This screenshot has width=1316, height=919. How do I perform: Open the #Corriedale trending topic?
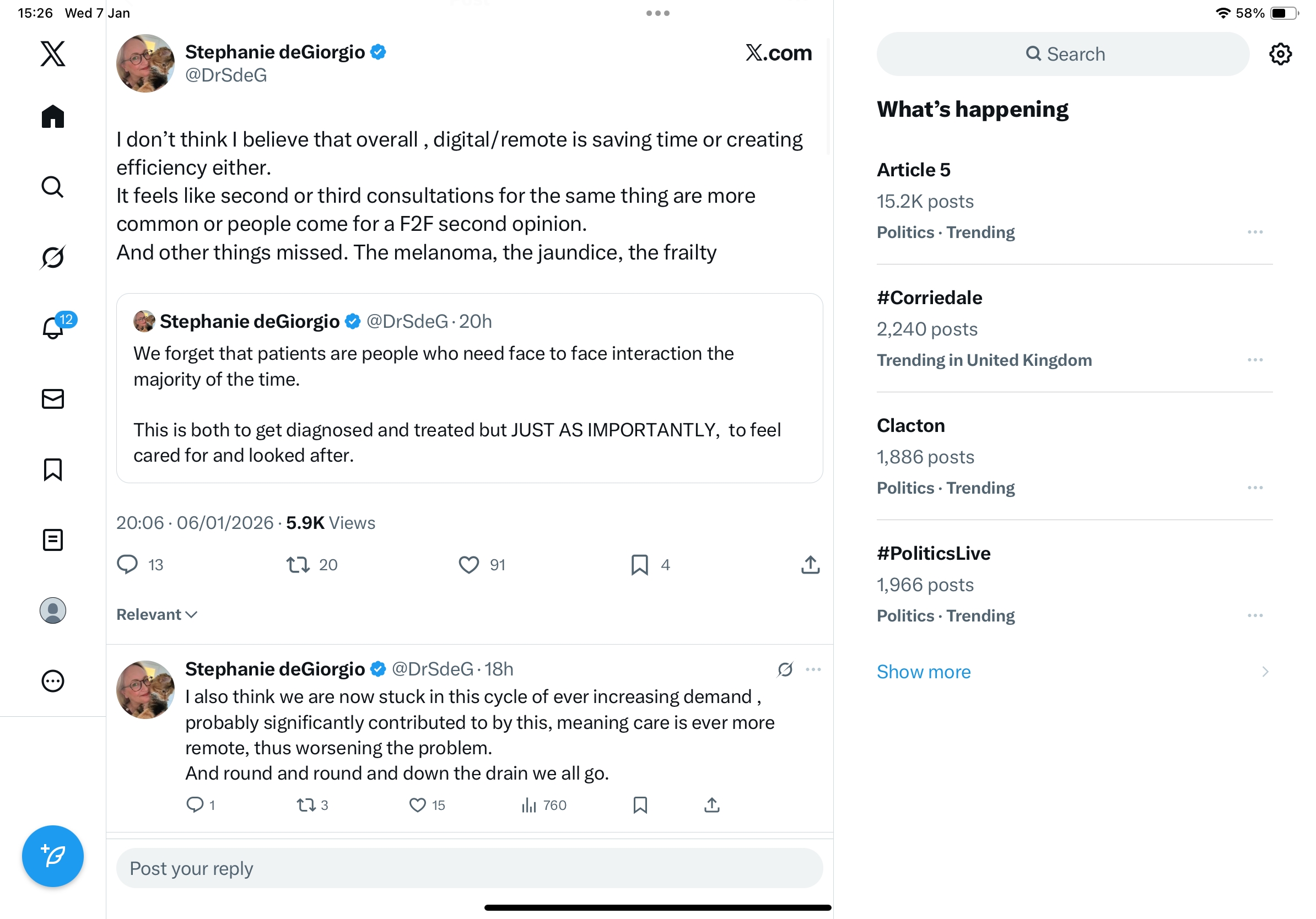pyautogui.click(x=929, y=298)
